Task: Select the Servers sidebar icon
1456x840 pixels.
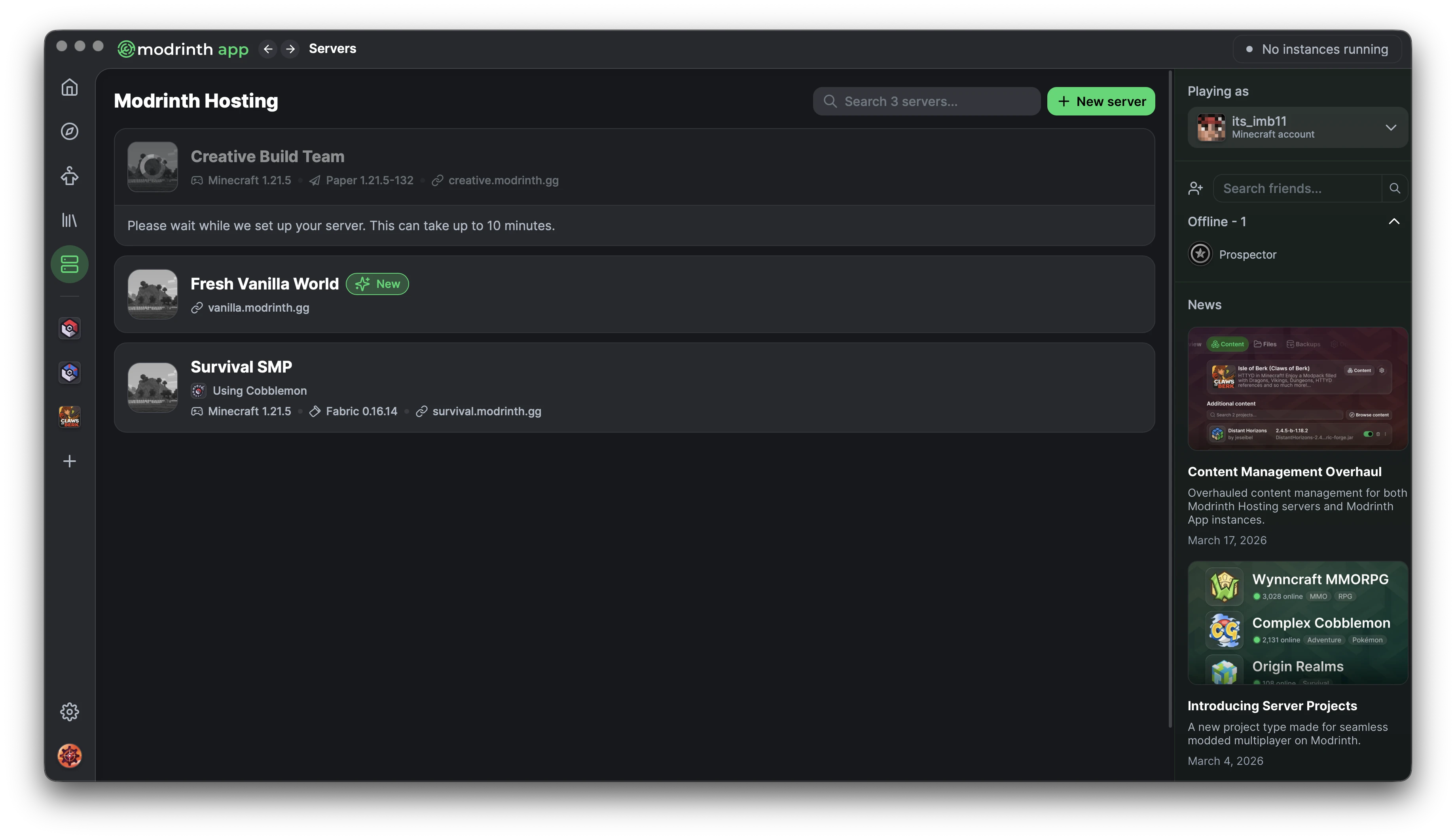Action: pyautogui.click(x=69, y=264)
